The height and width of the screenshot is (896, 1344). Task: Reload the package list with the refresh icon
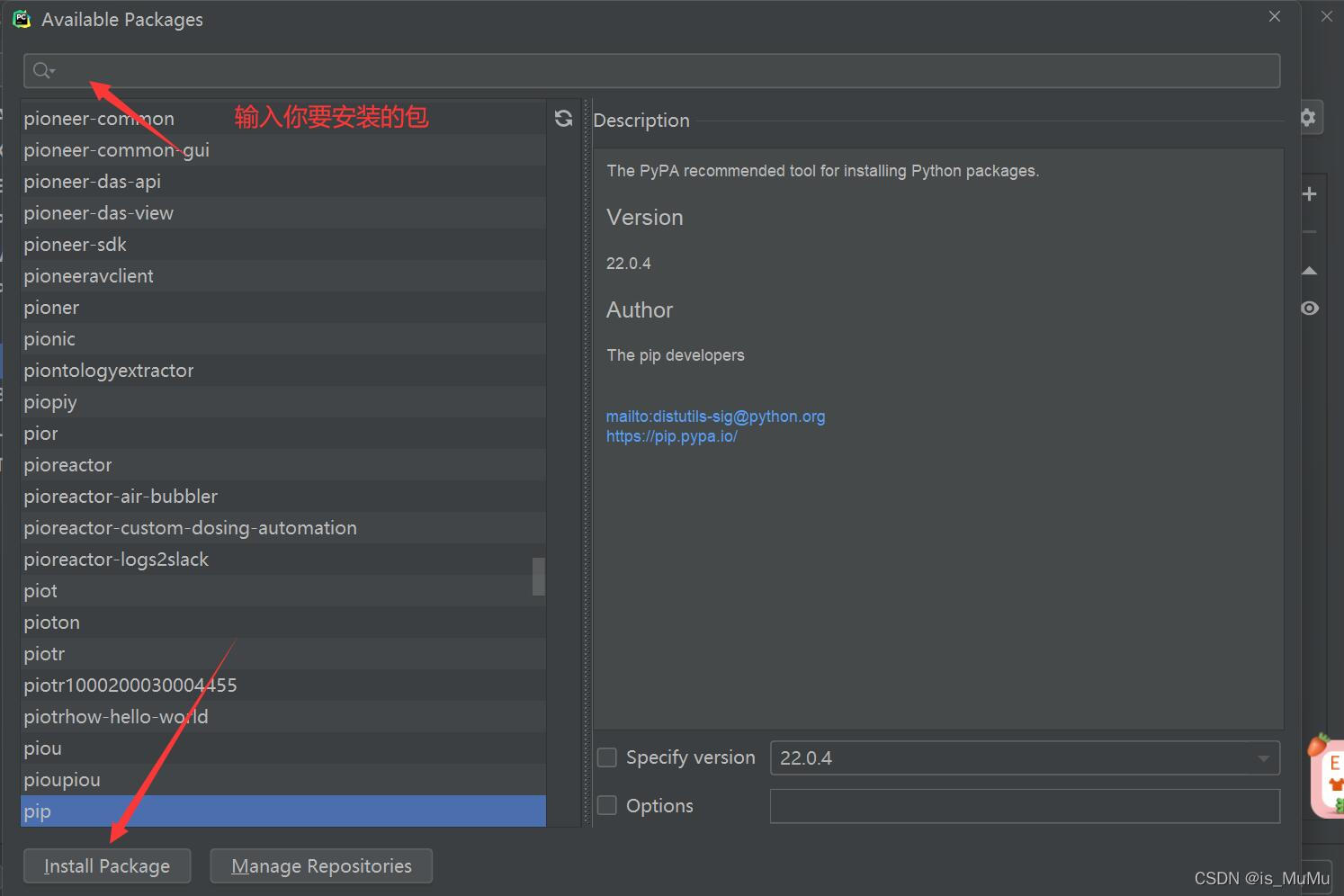coord(564,119)
